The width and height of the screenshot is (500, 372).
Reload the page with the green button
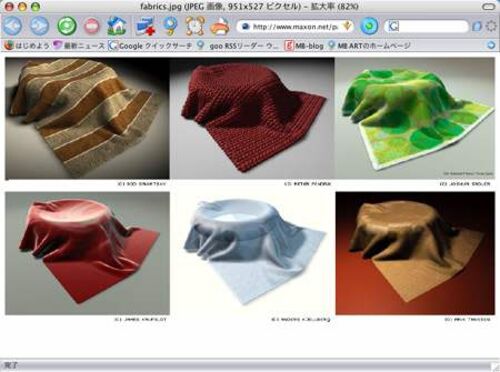67,26
